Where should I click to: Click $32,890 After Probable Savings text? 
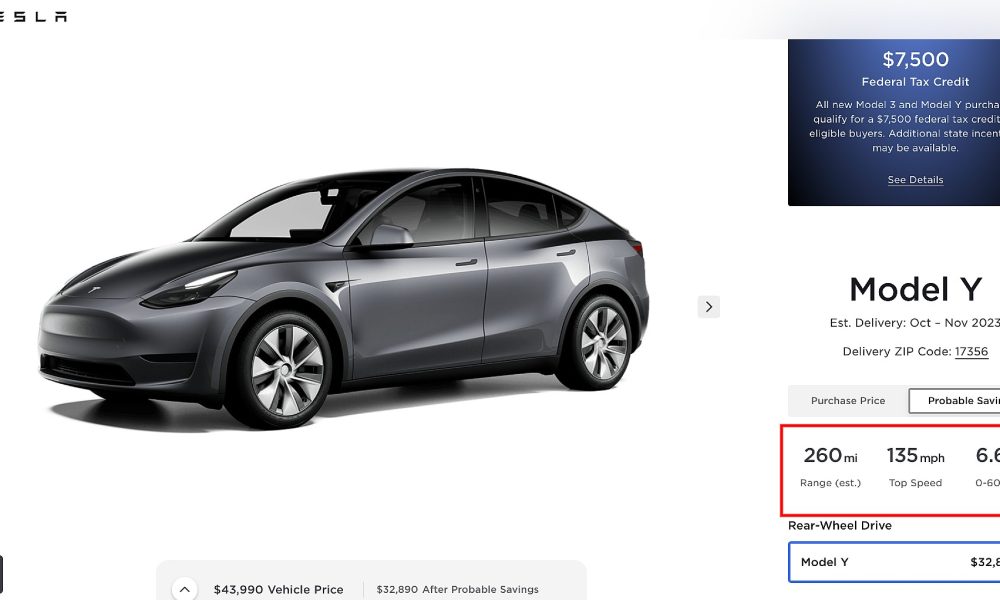457,590
